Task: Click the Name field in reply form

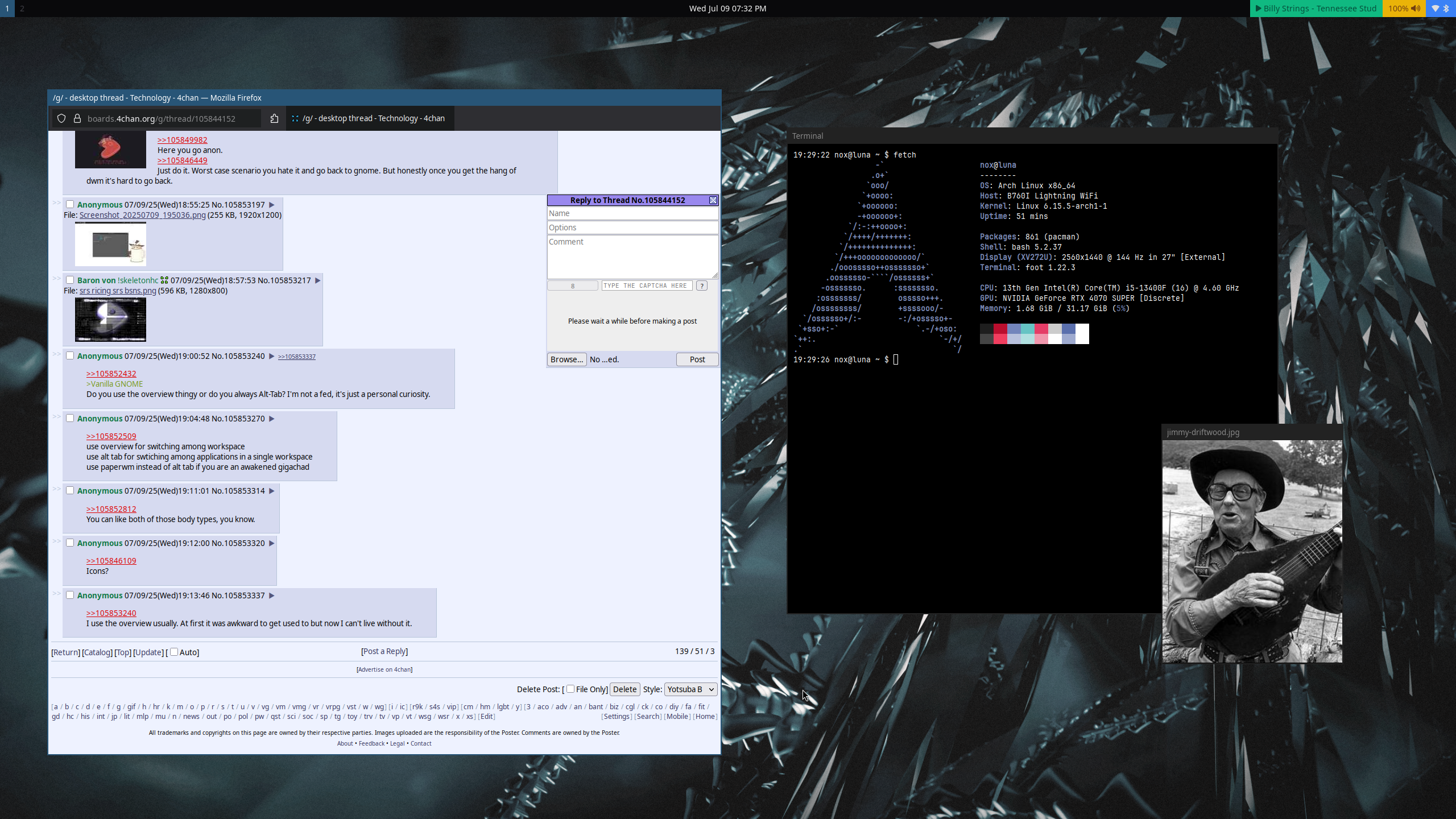Action: 632,213
